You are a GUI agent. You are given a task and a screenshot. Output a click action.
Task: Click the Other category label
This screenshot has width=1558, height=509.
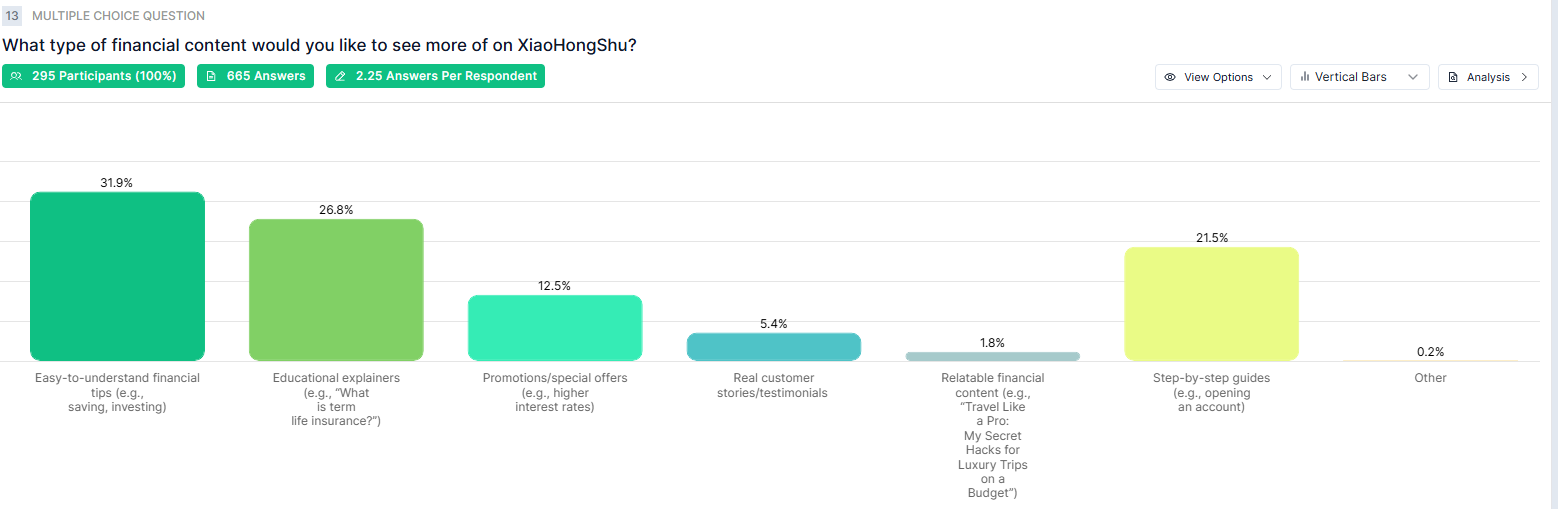click(1430, 378)
